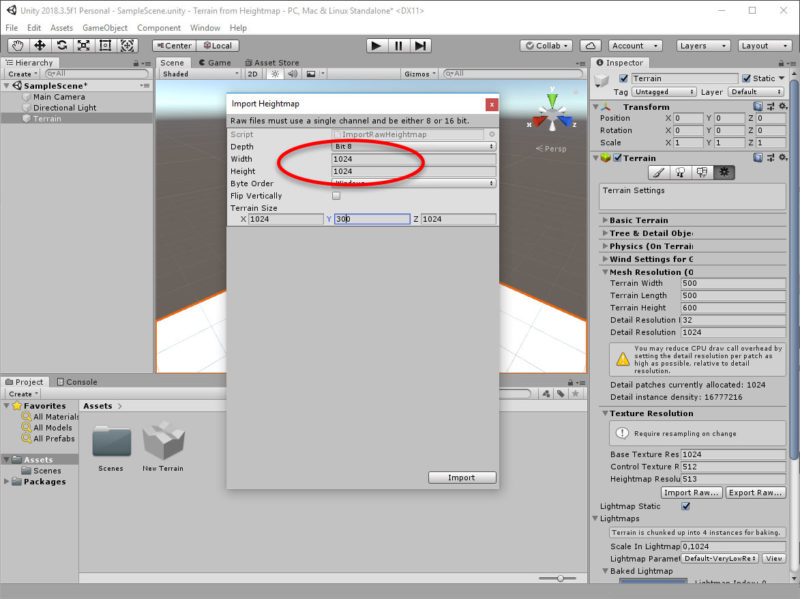Image resolution: width=800 pixels, height=599 pixels.
Task: Click the Terrain Size Y field
Action: click(x=372, y=219)
